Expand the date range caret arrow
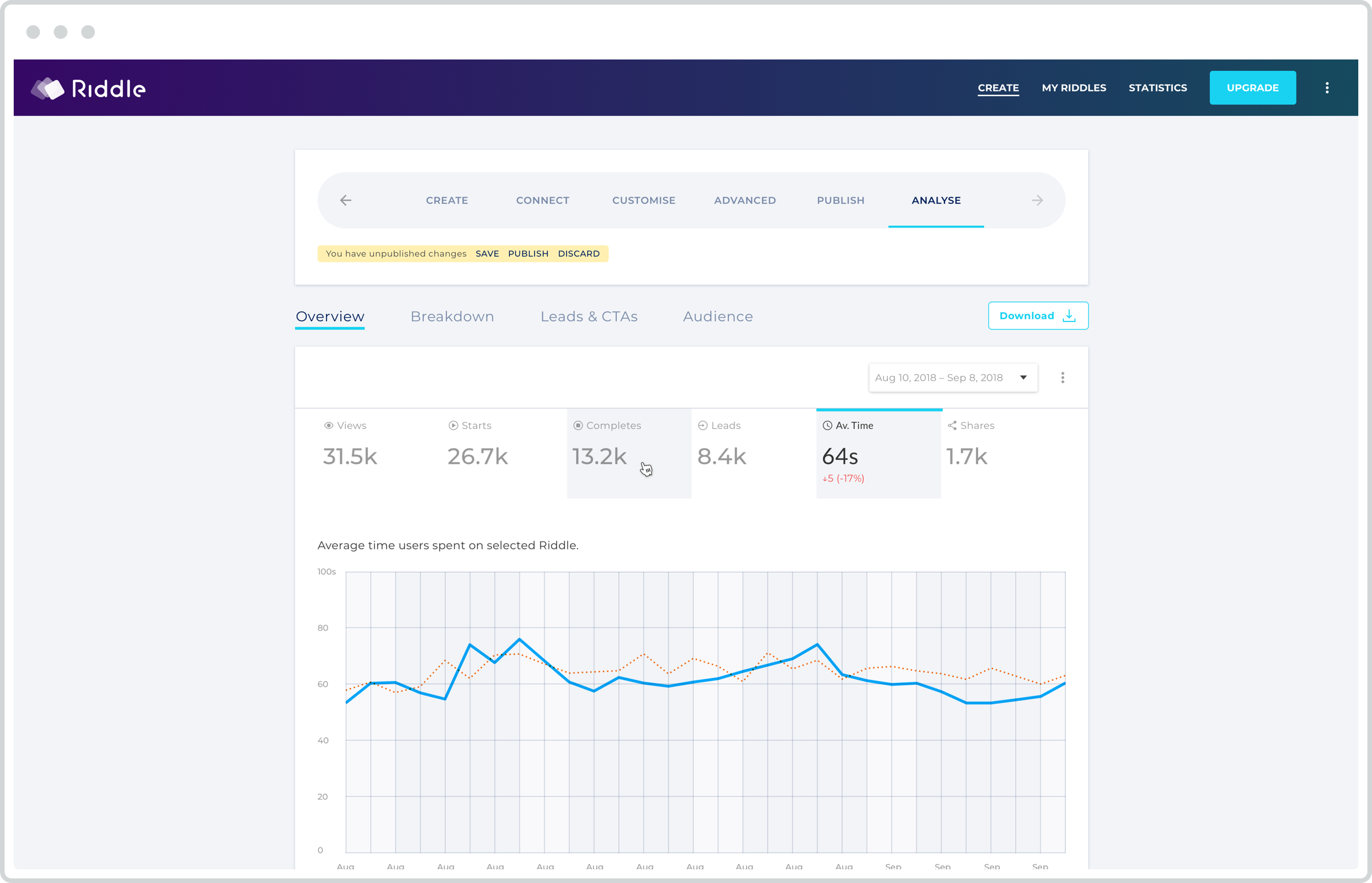This screenshot has height=883, width=1372. 1023,377
